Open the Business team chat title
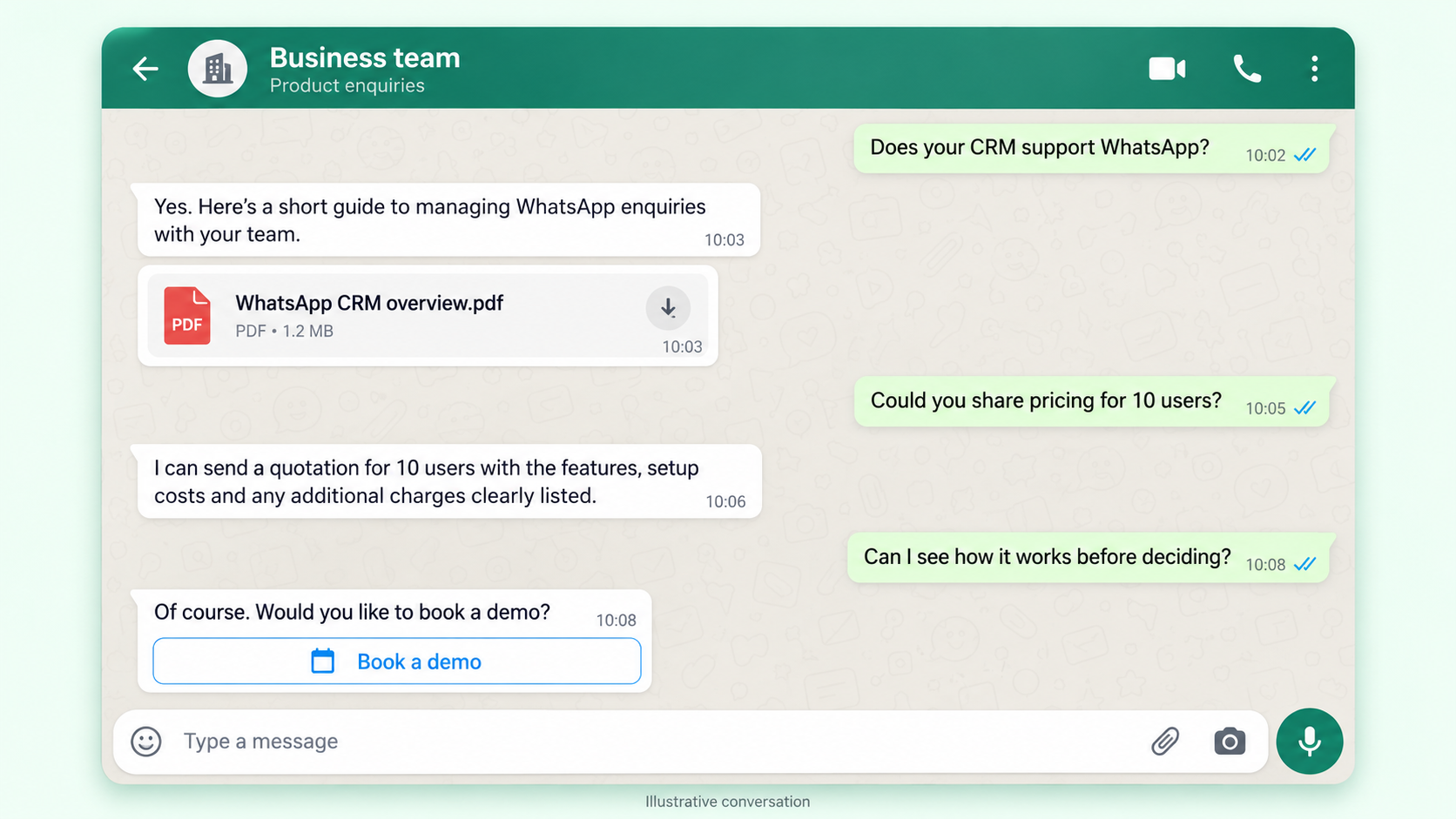The width and height of the screenshot is (1456, 819). (x=365, y=57)
